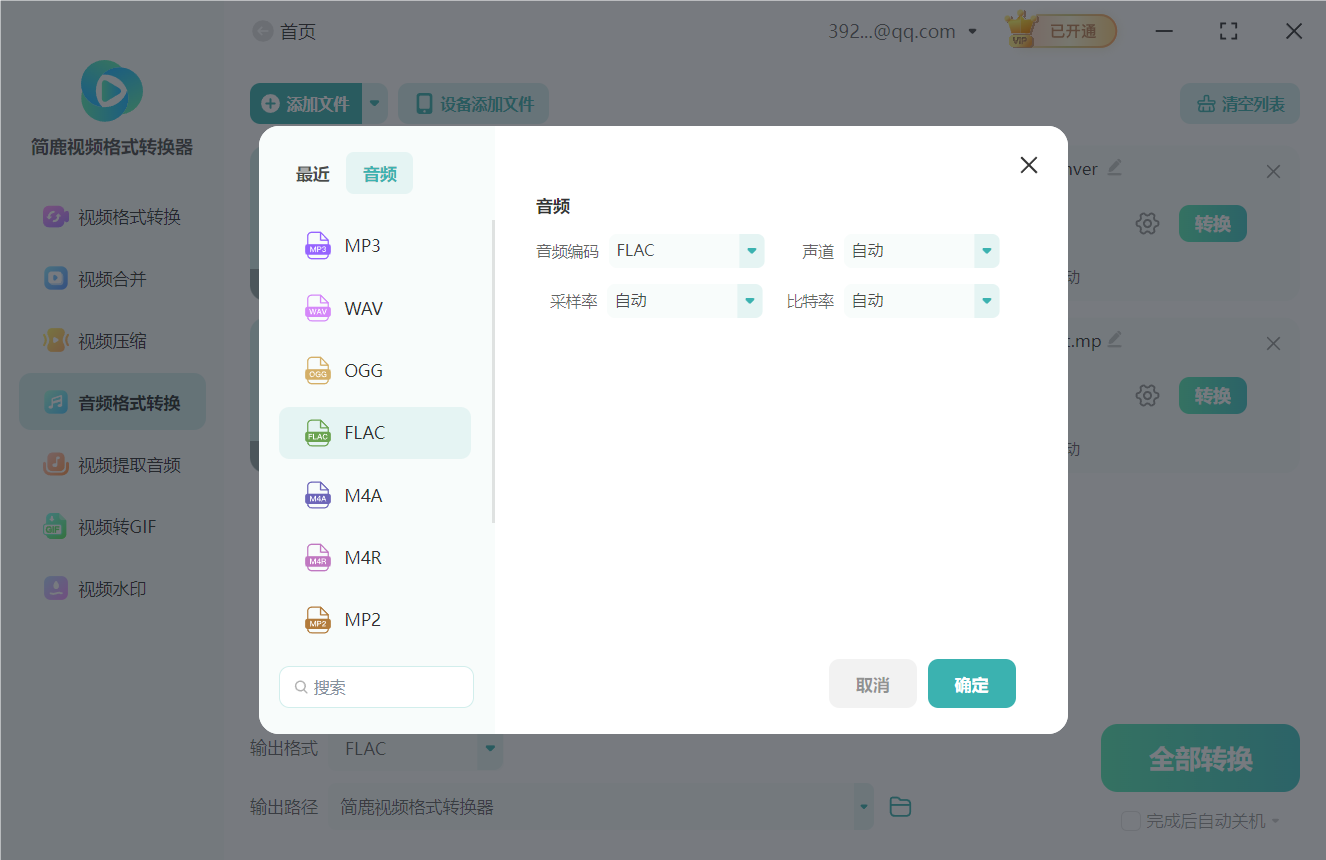Switch to the 最近 tab

click(x=313, y=173)
